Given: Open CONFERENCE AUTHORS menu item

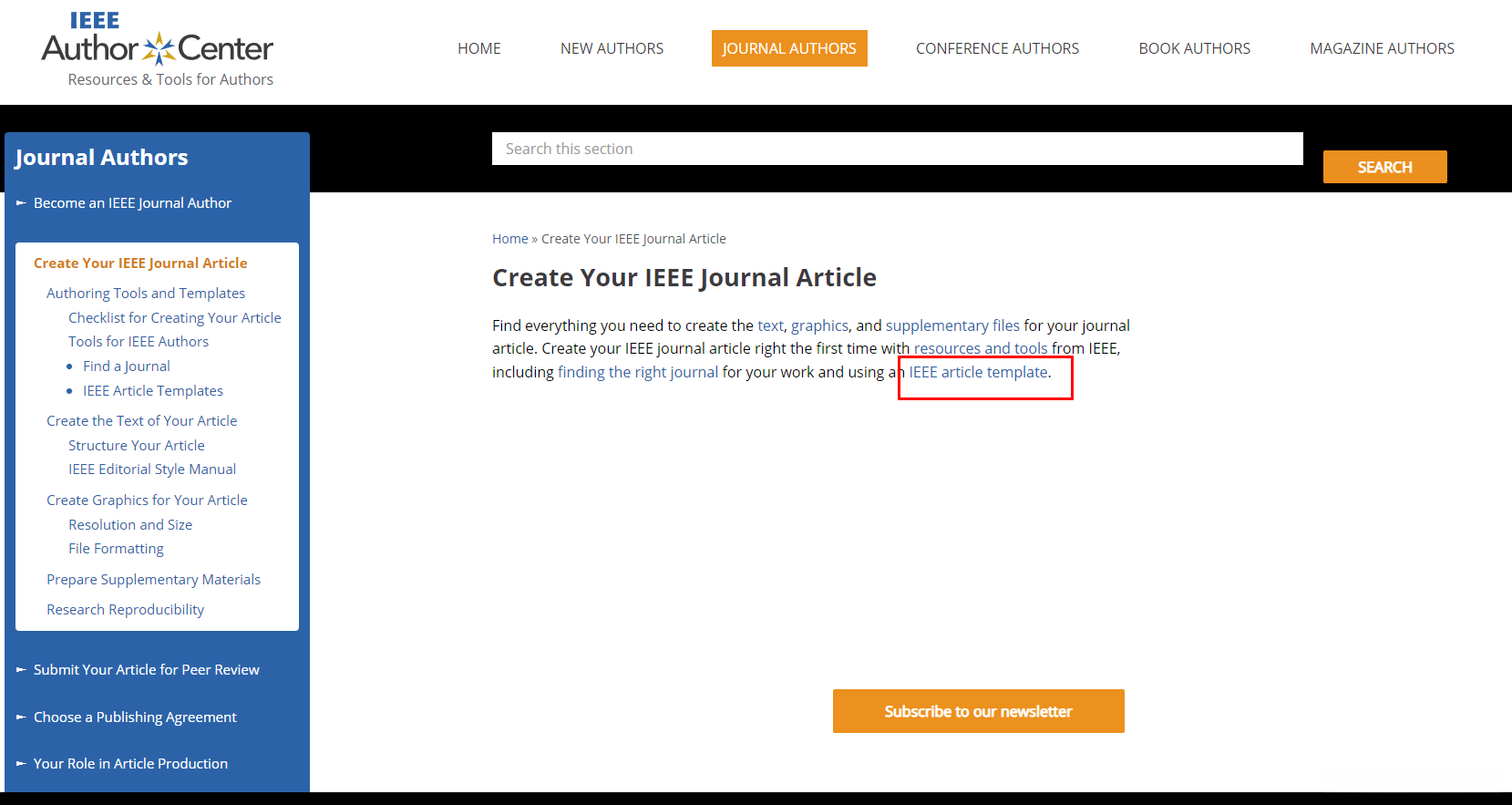Looking at the screenshot, I should (x=997, y=48).
